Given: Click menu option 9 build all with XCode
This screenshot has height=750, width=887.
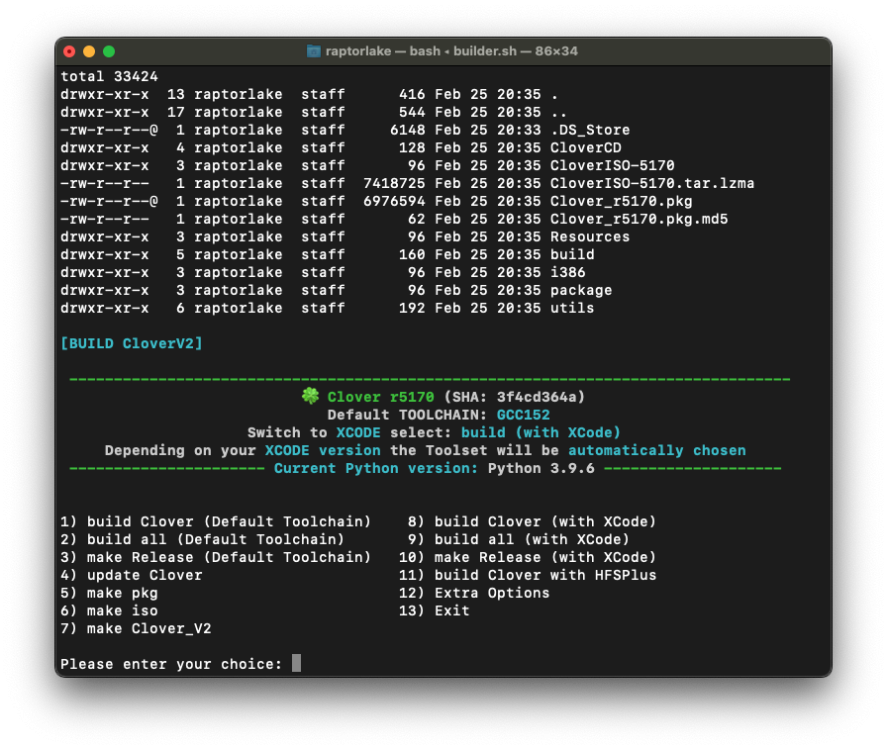Looking at the screenshot, I should (519, 540).
